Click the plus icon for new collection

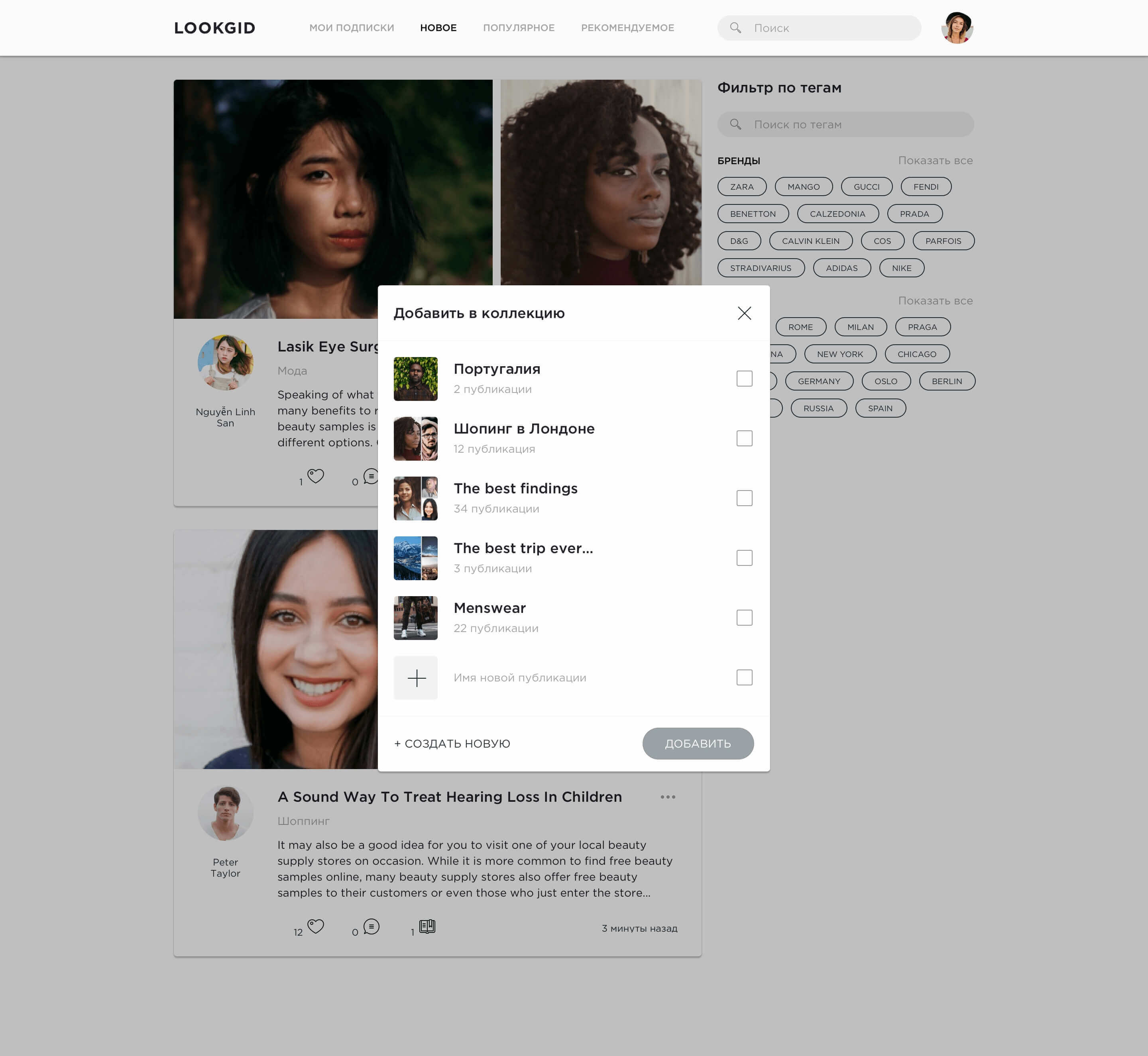point(416,678)
